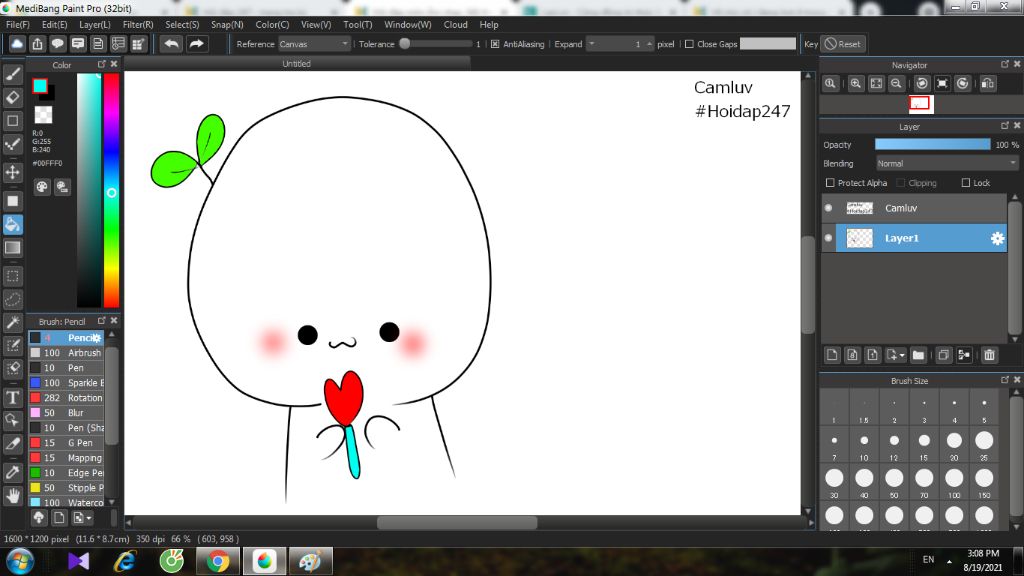
Task: Click the Undo arrow
Action: (x=172, y=44)
